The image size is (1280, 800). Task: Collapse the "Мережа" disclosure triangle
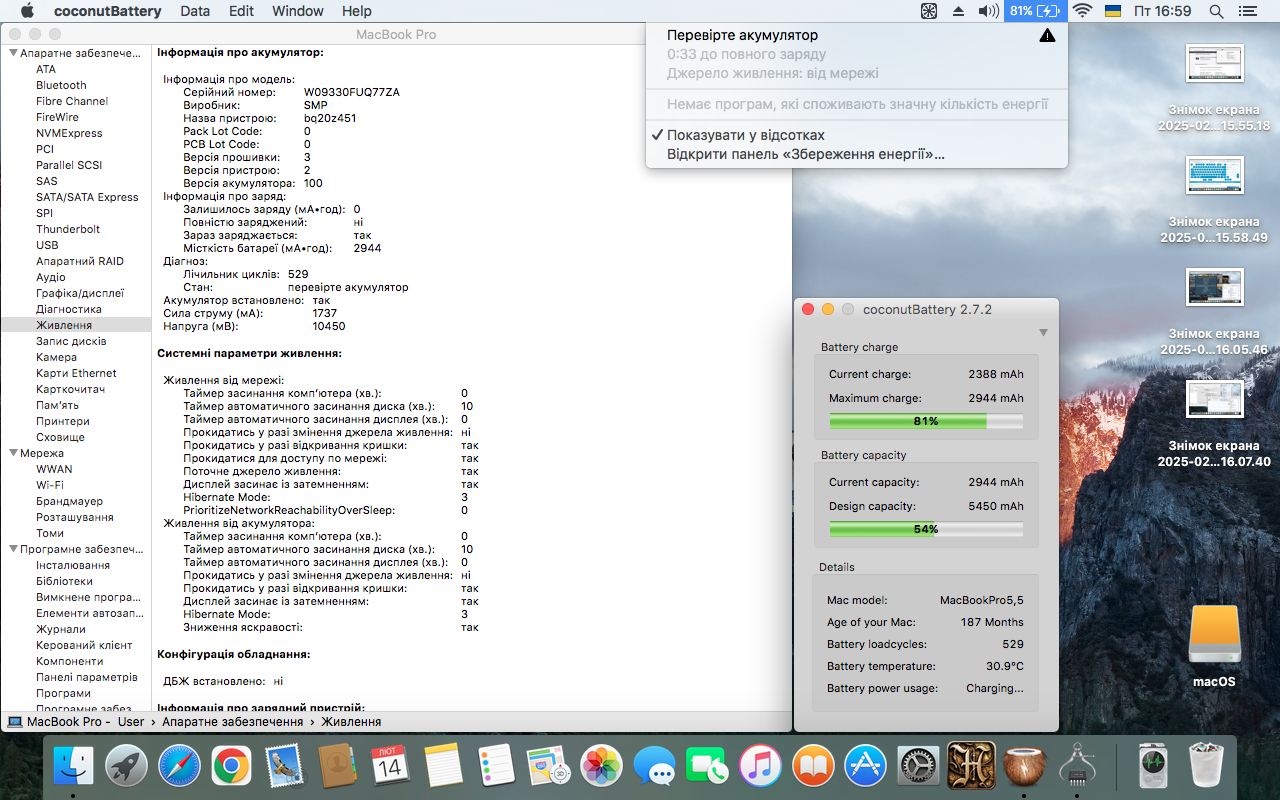click(x=12, y=453)
